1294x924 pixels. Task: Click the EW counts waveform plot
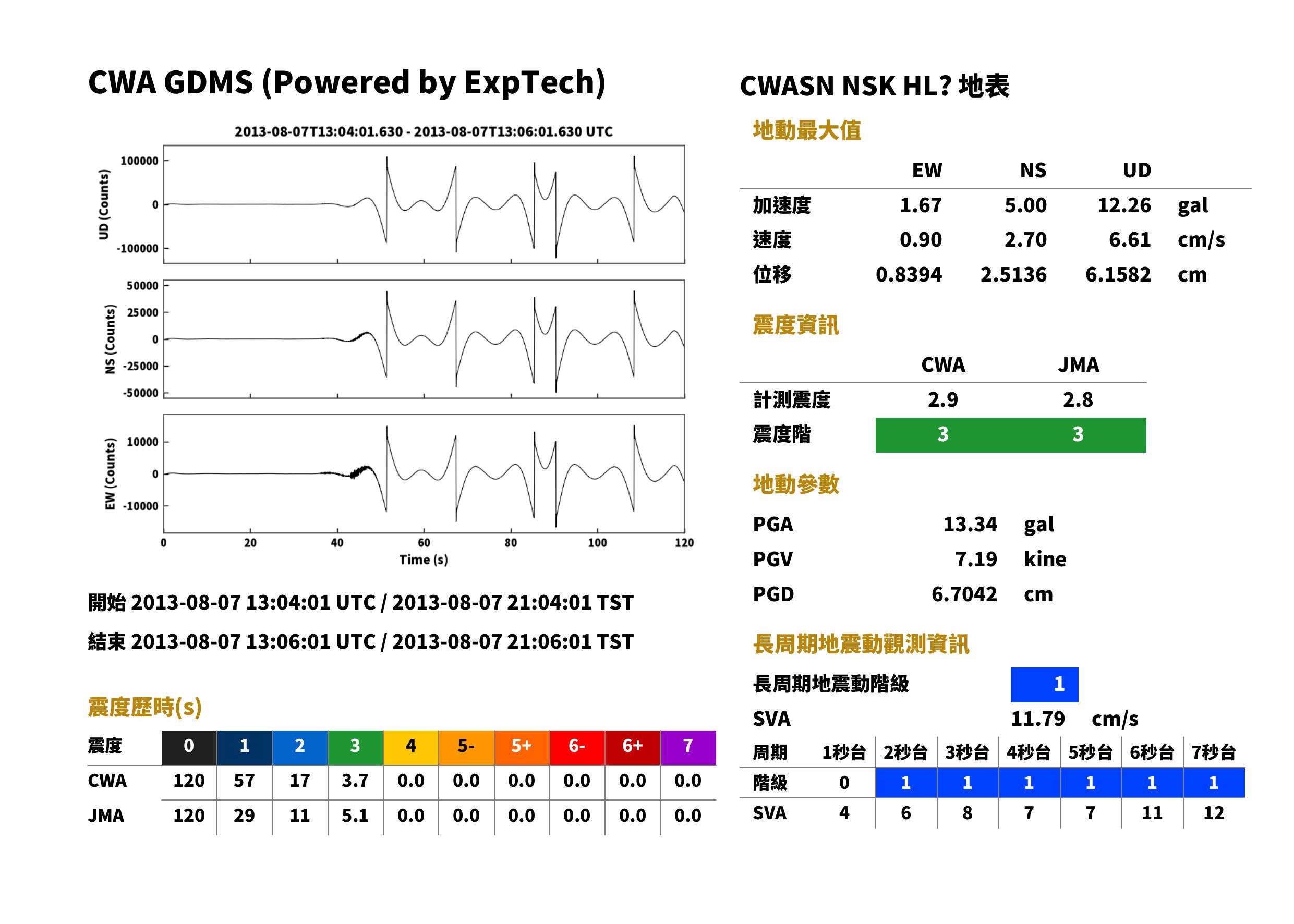424,473
